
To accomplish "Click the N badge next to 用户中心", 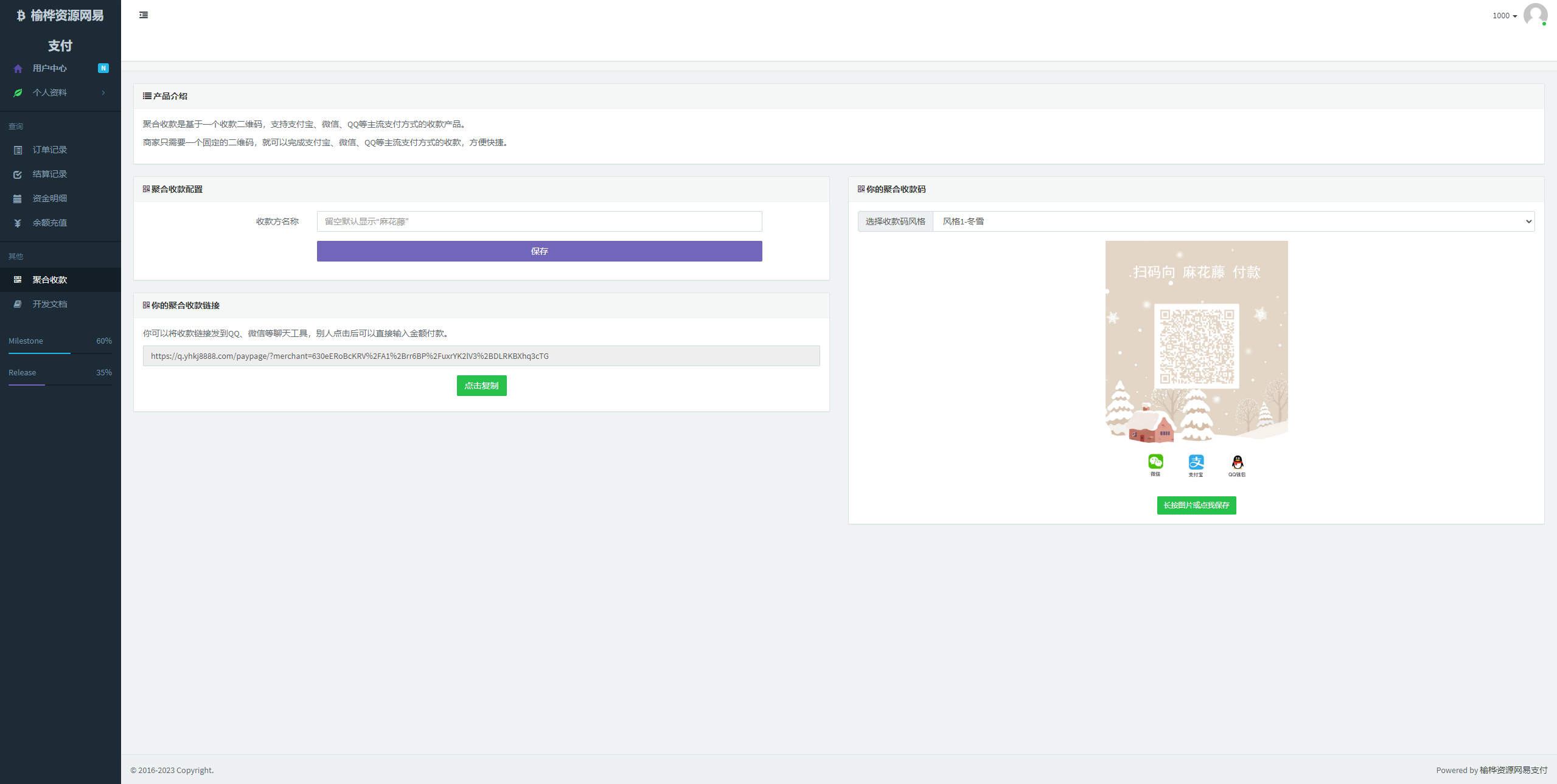I will (103, 68).
